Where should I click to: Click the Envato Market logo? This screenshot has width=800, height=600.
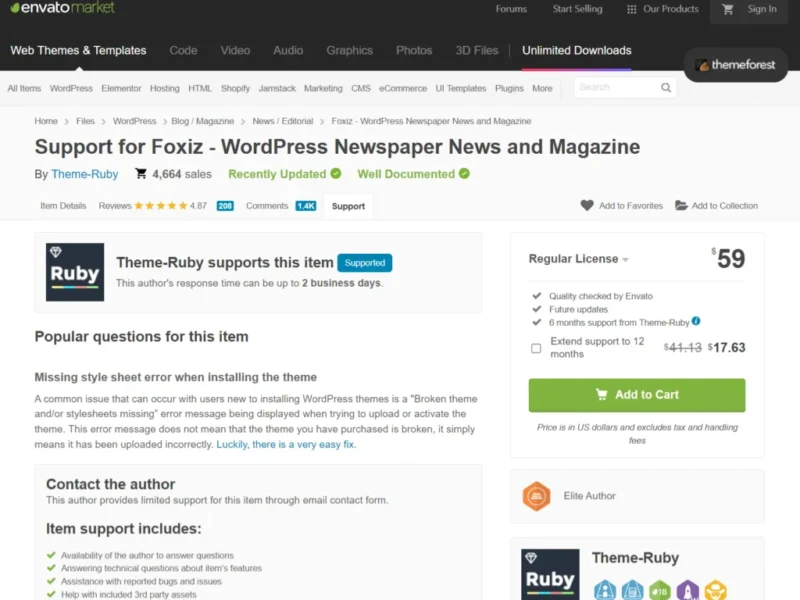[62, 8]
